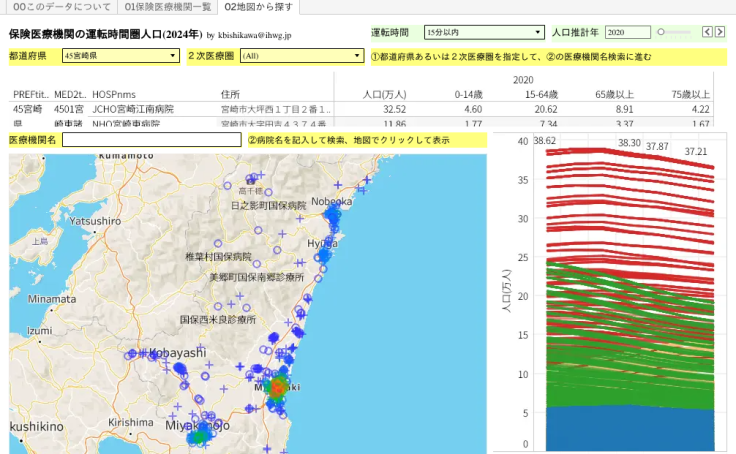This screenshot has height=454, width=736.
Task: Select address 宮崎市大坪西1丁目2番1
Action: coord(276,109)
